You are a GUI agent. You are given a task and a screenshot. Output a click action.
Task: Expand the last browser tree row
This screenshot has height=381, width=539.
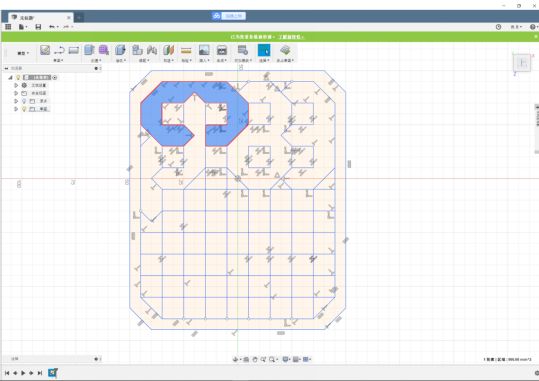(16, 109)
